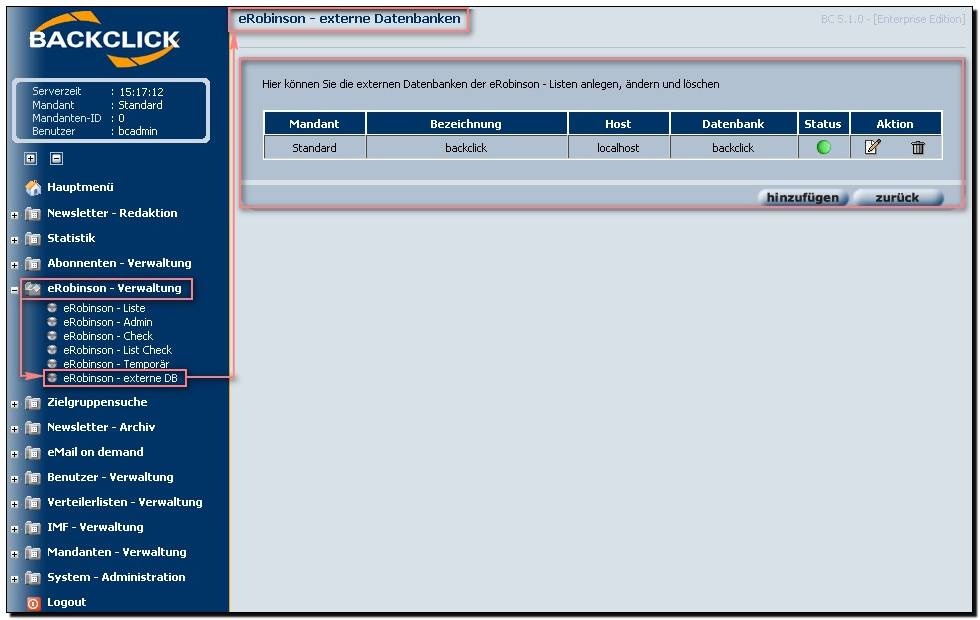Collapse all menu items icon
The width and height of the screenshot is (980, 620).
click(x=56, y=159)
